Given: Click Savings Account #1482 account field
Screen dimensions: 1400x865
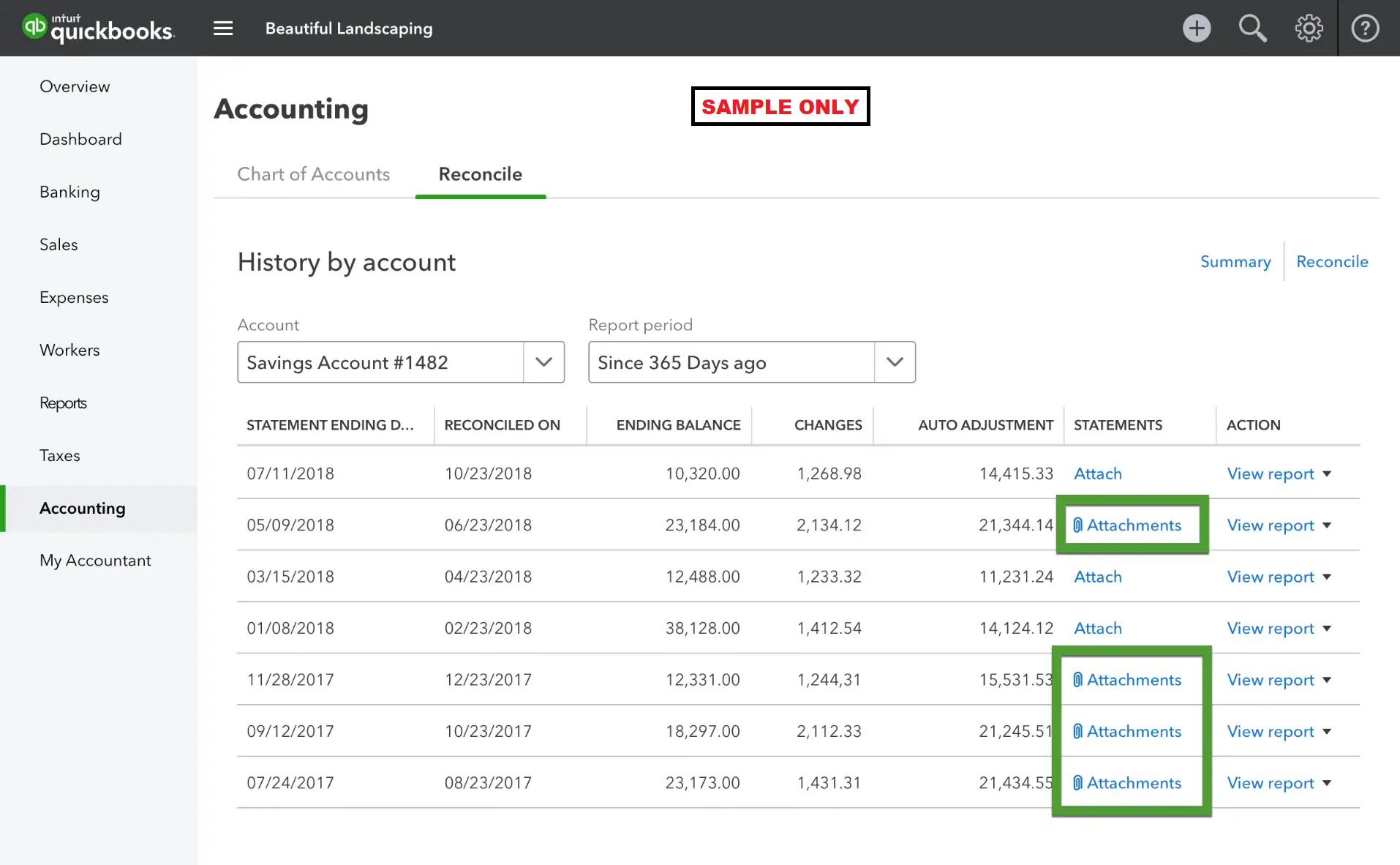Looking at the screenshot, I should pos(401,362).
